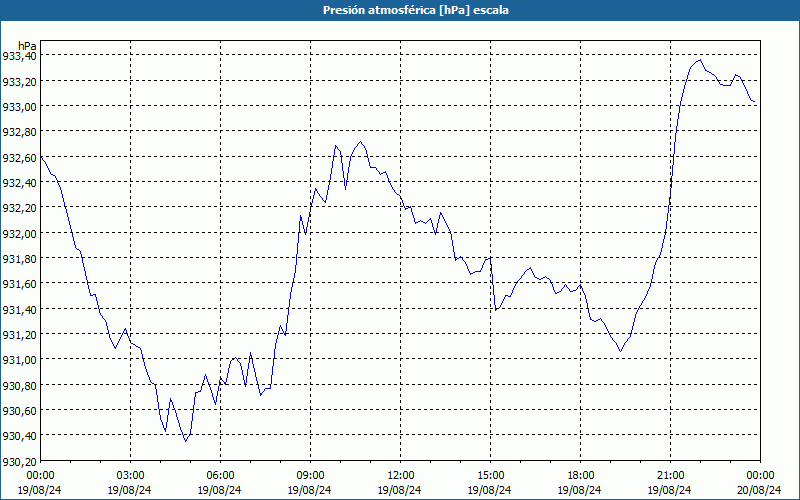Click the 09:00 time axis label
The width and height of the screenshot is (800, 500).
310,475
